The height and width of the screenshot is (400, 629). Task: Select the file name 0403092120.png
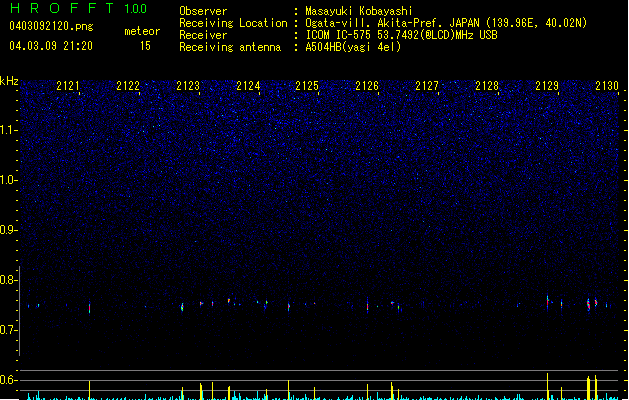click(51, 26)
